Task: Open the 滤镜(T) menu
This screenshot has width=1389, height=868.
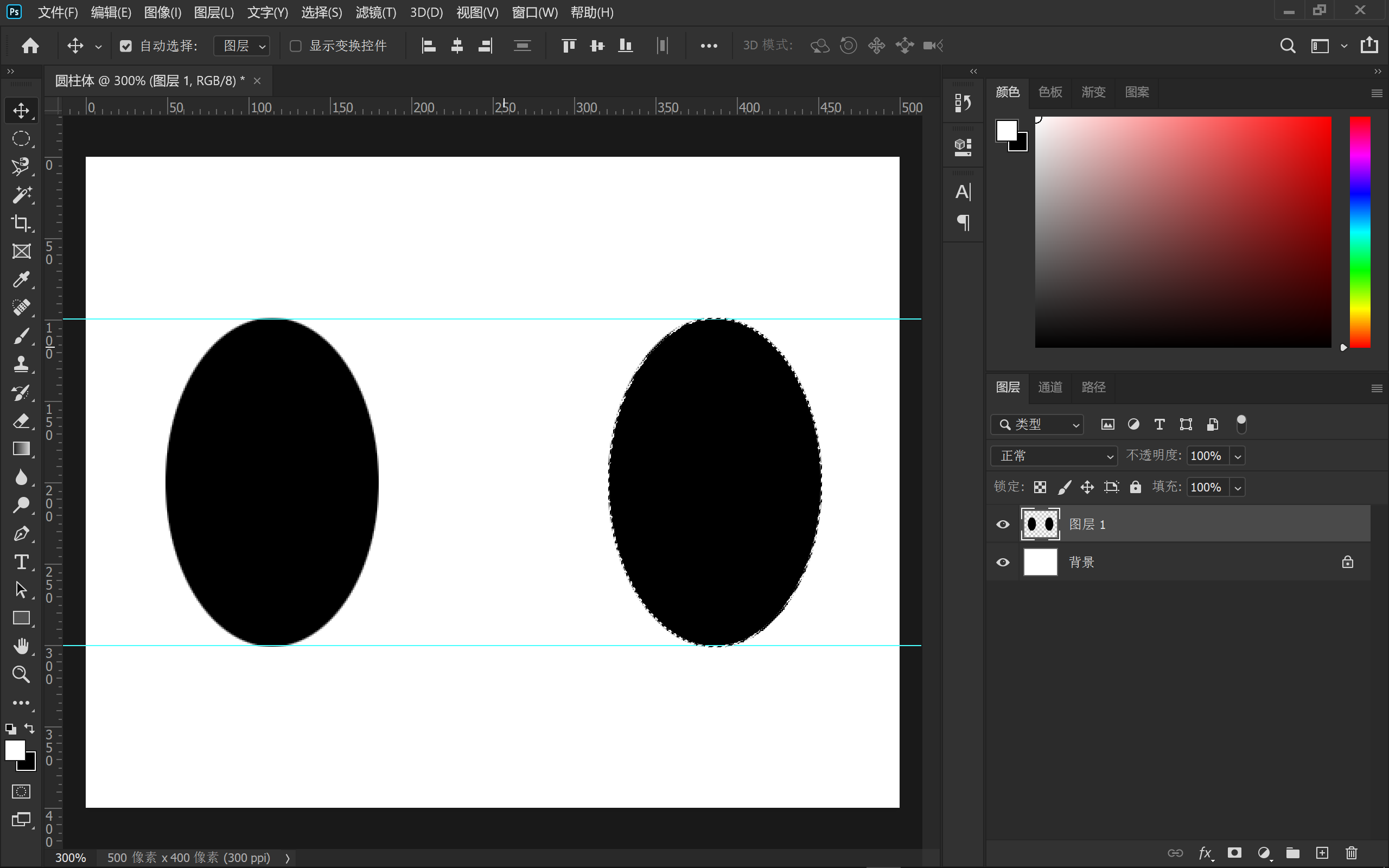Action: [376, 12]
